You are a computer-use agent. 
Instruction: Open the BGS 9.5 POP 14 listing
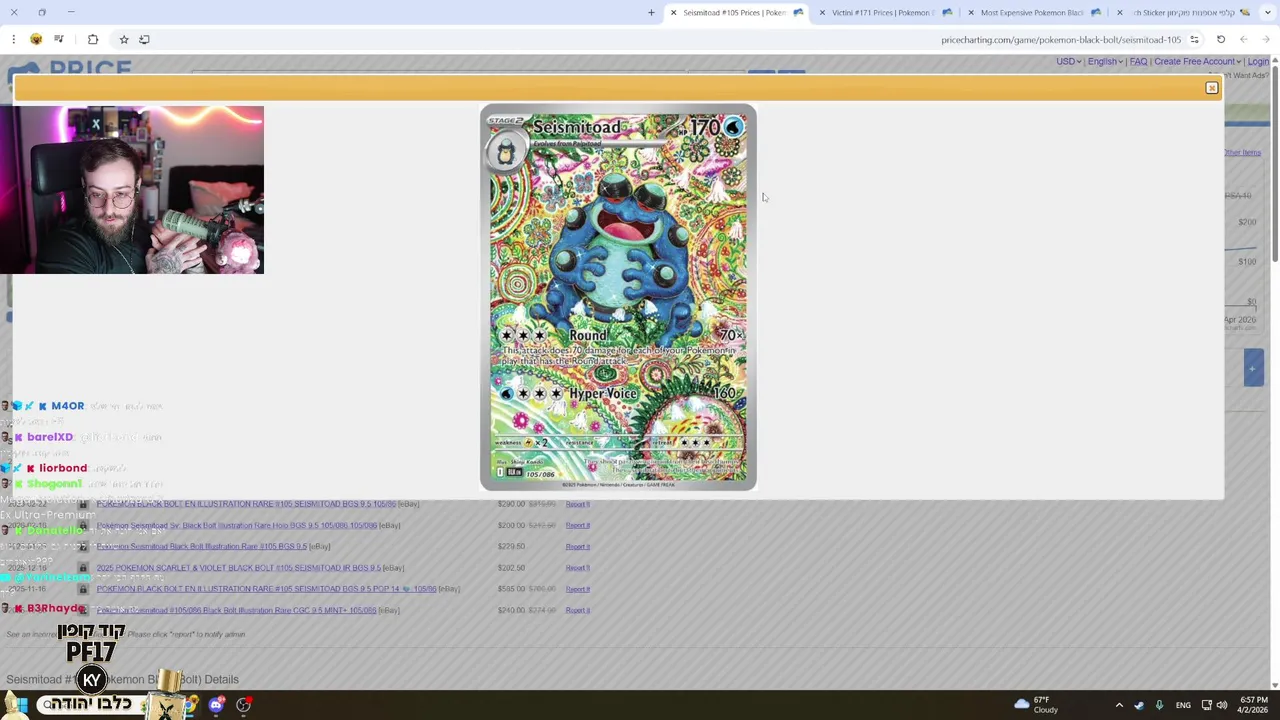[x=266, y=589]
